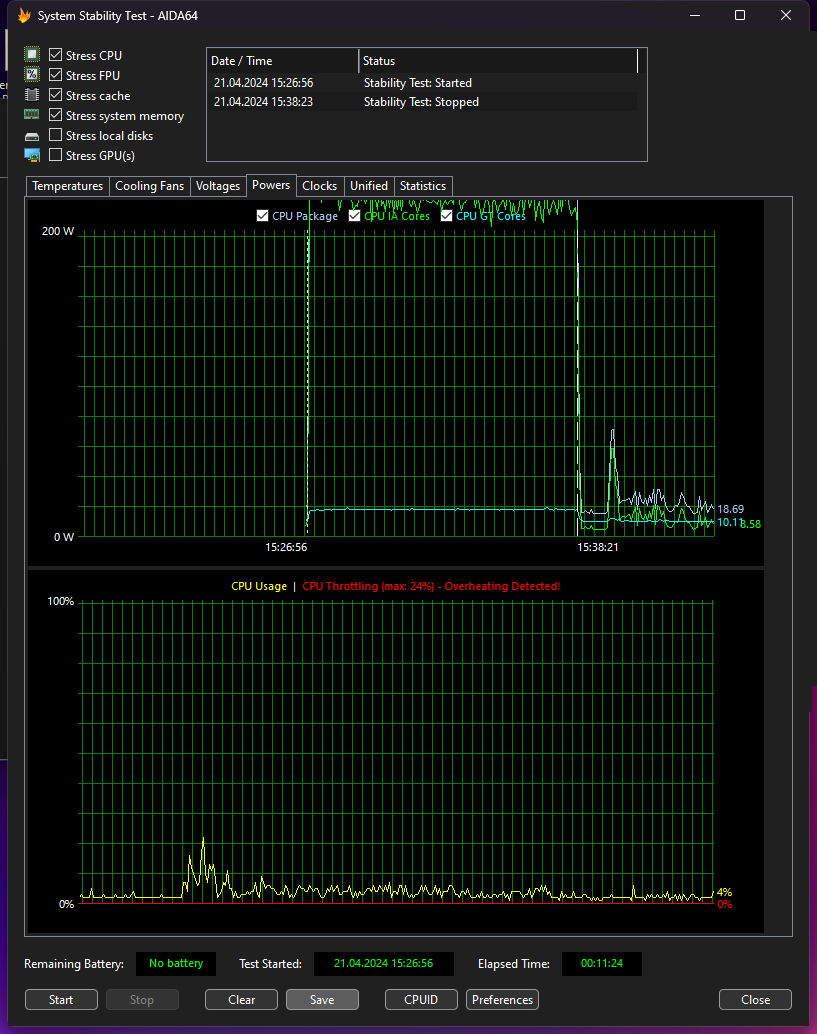
Task: Toggle CPU GT Cores graph checkbox
Action: pos(446,216)
